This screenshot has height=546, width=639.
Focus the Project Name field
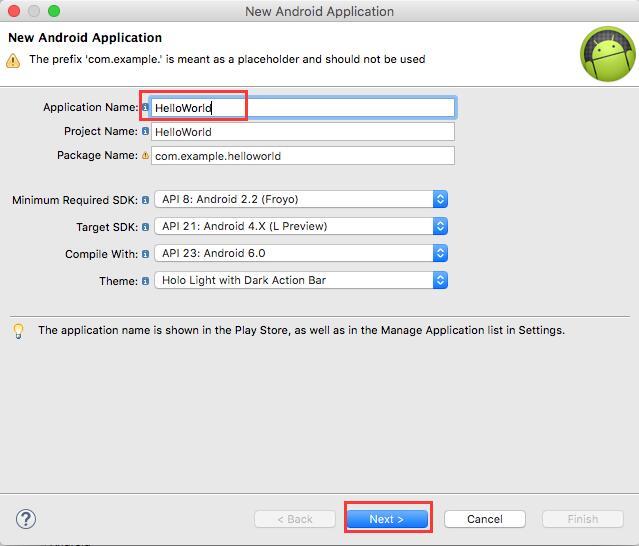coord(303,132)
